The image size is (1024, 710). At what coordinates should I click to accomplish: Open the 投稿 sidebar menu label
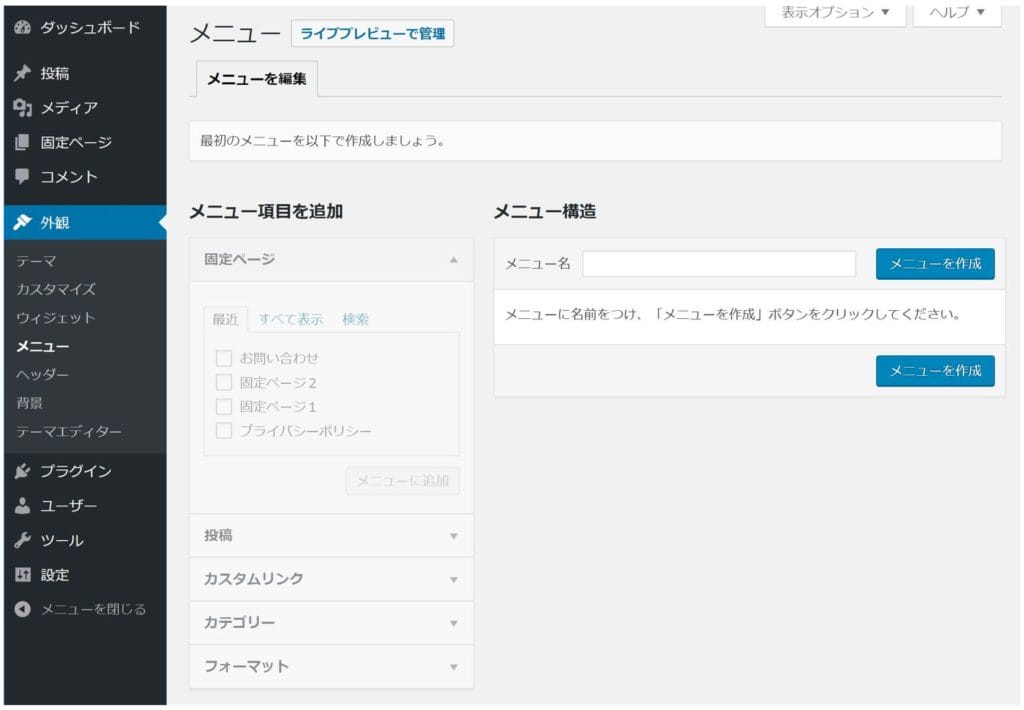click(55, 73)
